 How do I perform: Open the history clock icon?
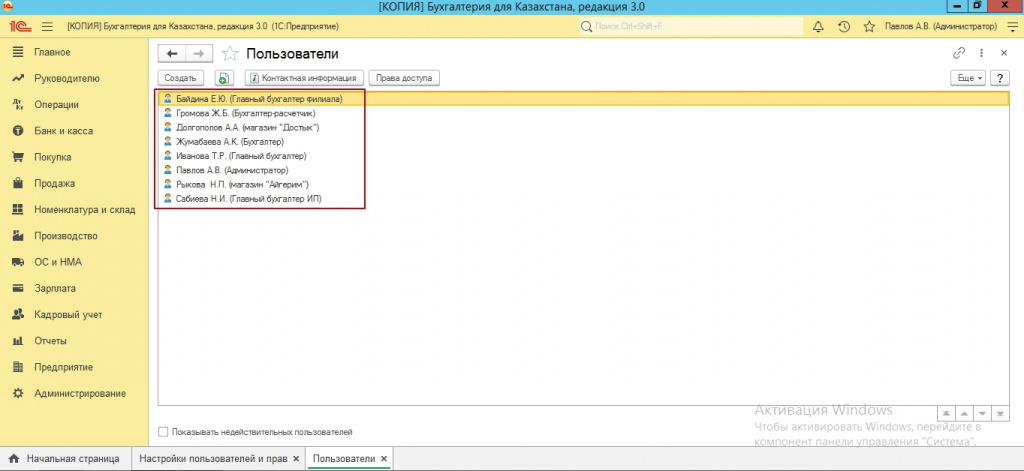pyautogui.click(x=844, y=27)
